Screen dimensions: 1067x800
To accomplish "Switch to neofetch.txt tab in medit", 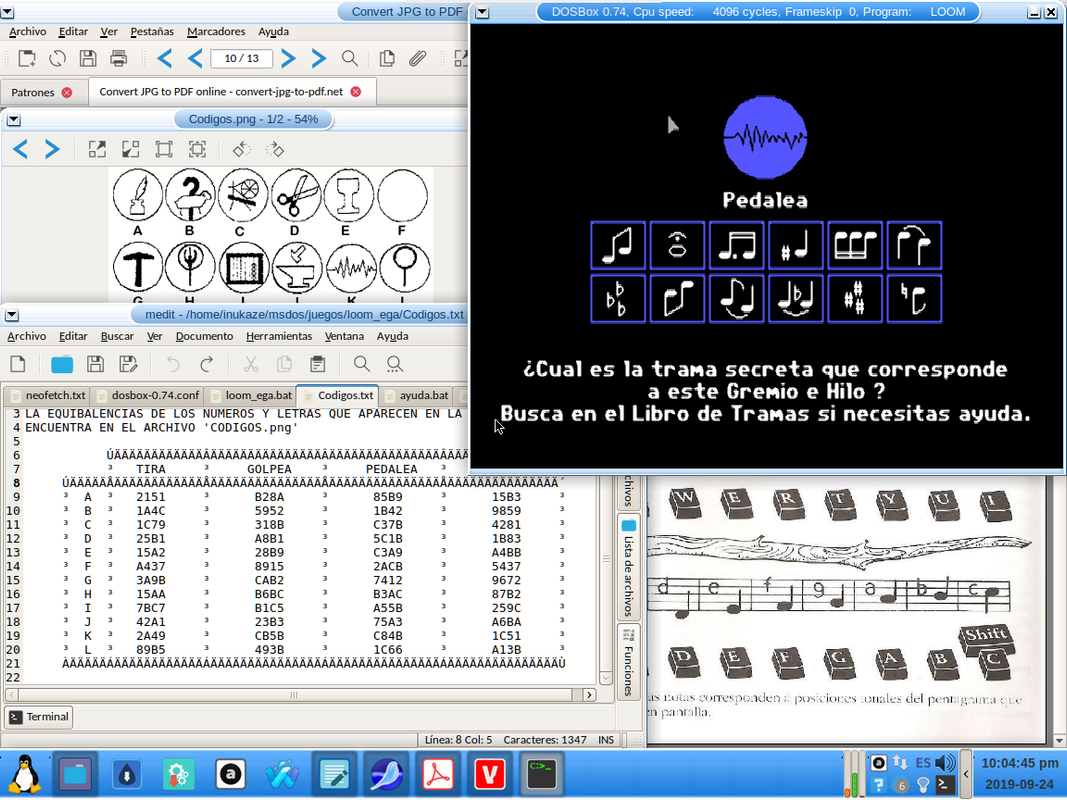I will pyautogui.click(x=48, y=395).
